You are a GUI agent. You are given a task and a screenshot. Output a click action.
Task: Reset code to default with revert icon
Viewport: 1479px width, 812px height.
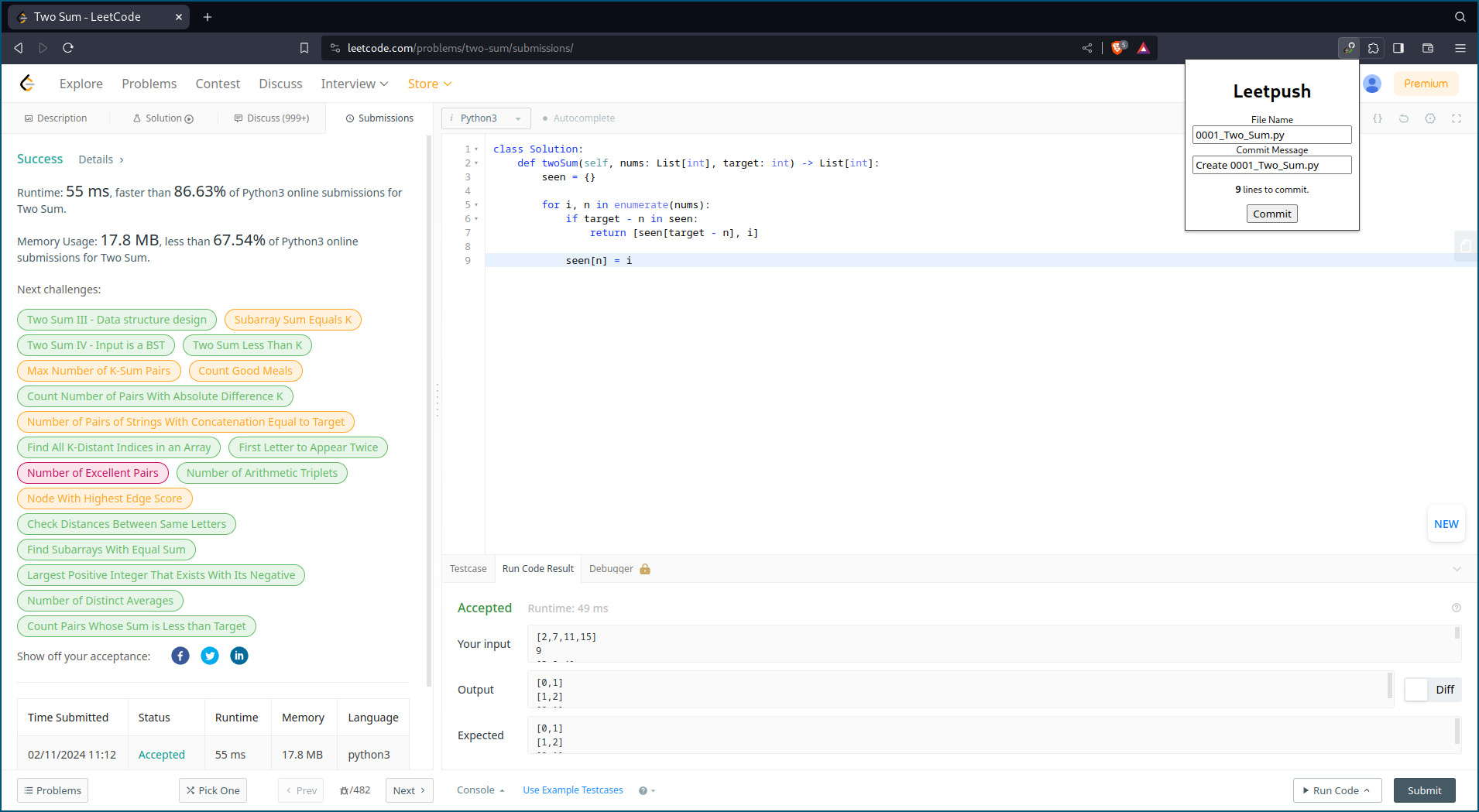click(1404, 118)
